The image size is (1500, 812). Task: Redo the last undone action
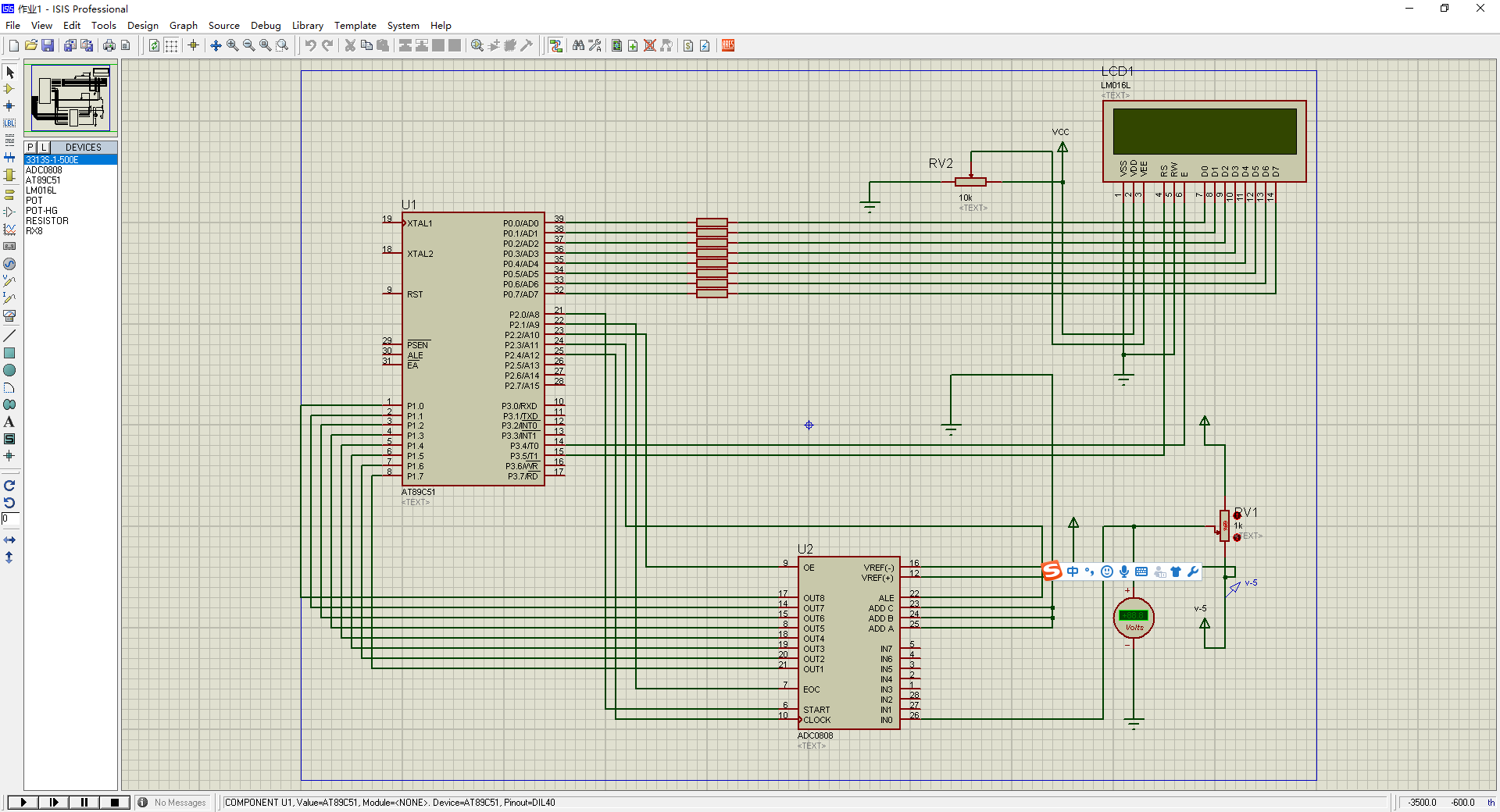[327, 45]
